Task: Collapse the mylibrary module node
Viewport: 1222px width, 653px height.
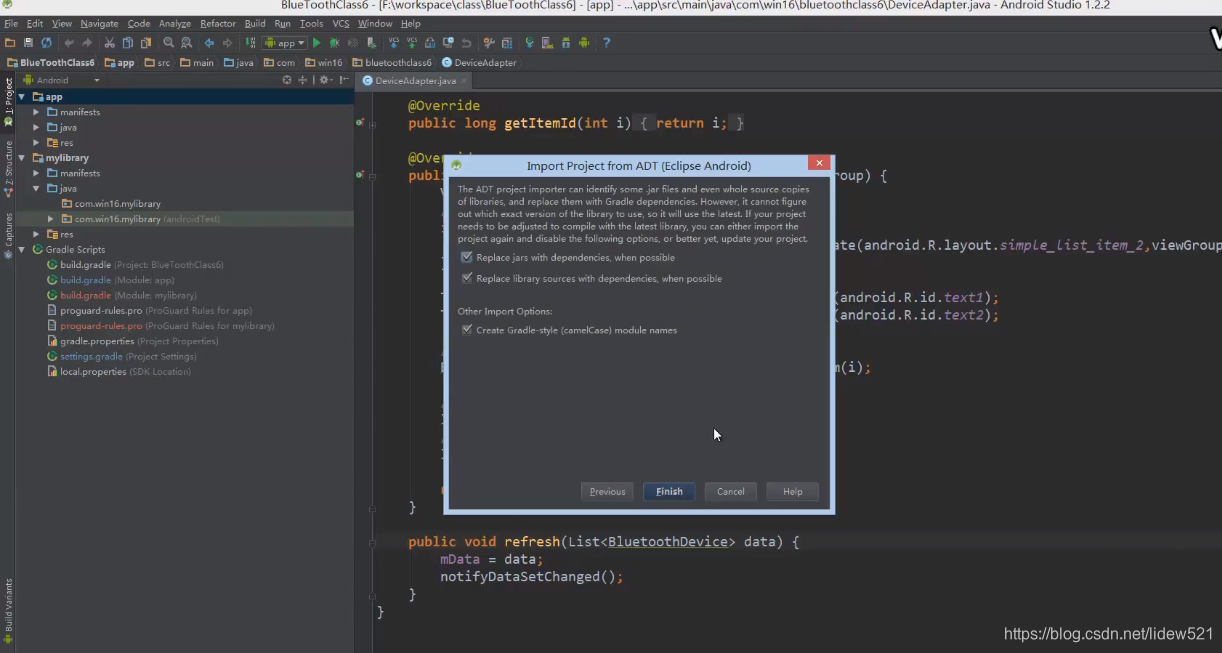Action: (22, 158)
